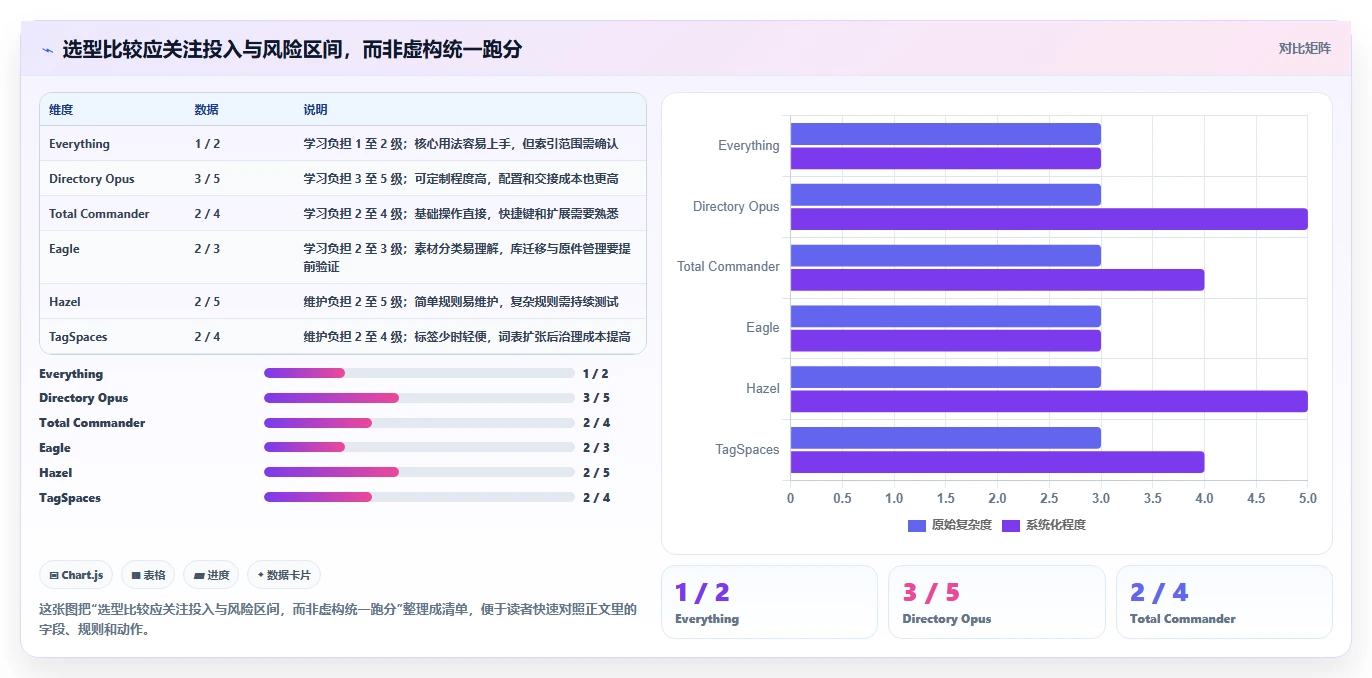1372x678 pixels.
Task: Click the 1 / 2 value in table
Action: point(207,144)
